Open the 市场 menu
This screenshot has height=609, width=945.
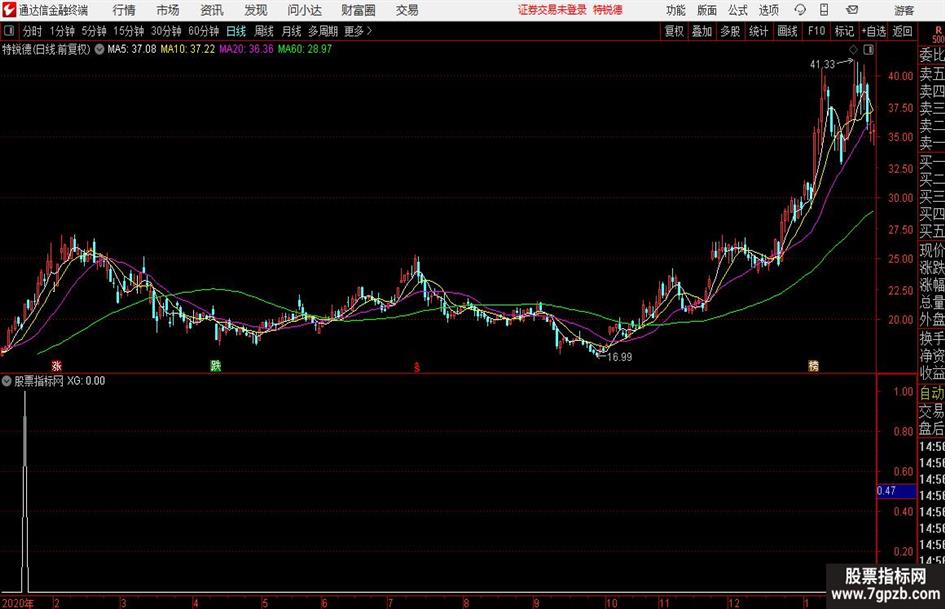168,10
